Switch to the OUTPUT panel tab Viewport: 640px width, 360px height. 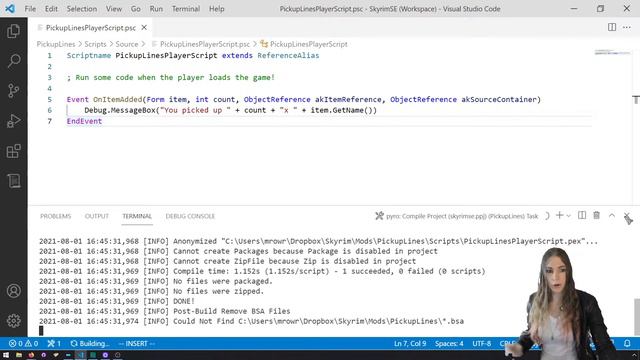tap(97, 216)
